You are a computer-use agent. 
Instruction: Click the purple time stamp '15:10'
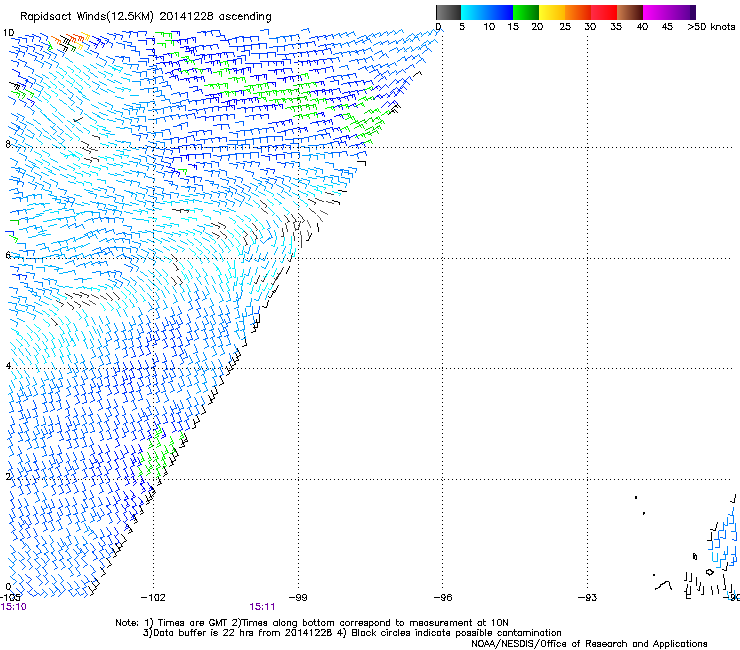coord(13,607)
